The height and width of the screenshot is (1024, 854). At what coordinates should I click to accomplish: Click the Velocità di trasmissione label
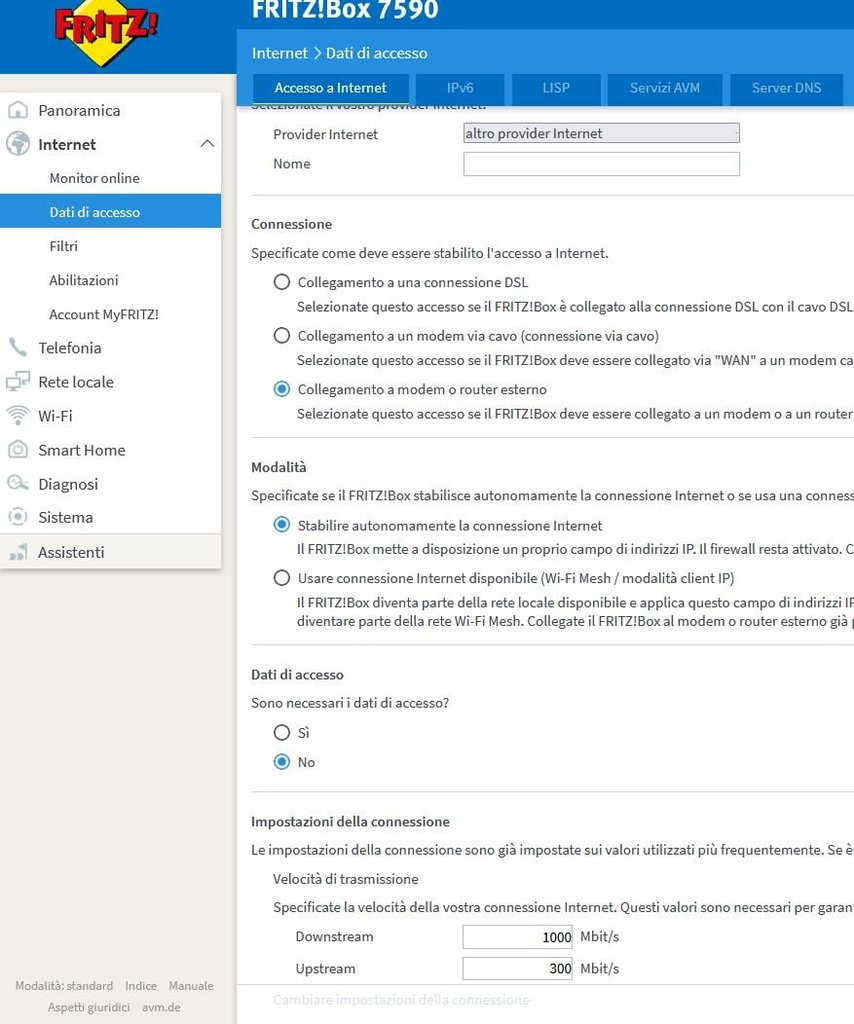345,879
